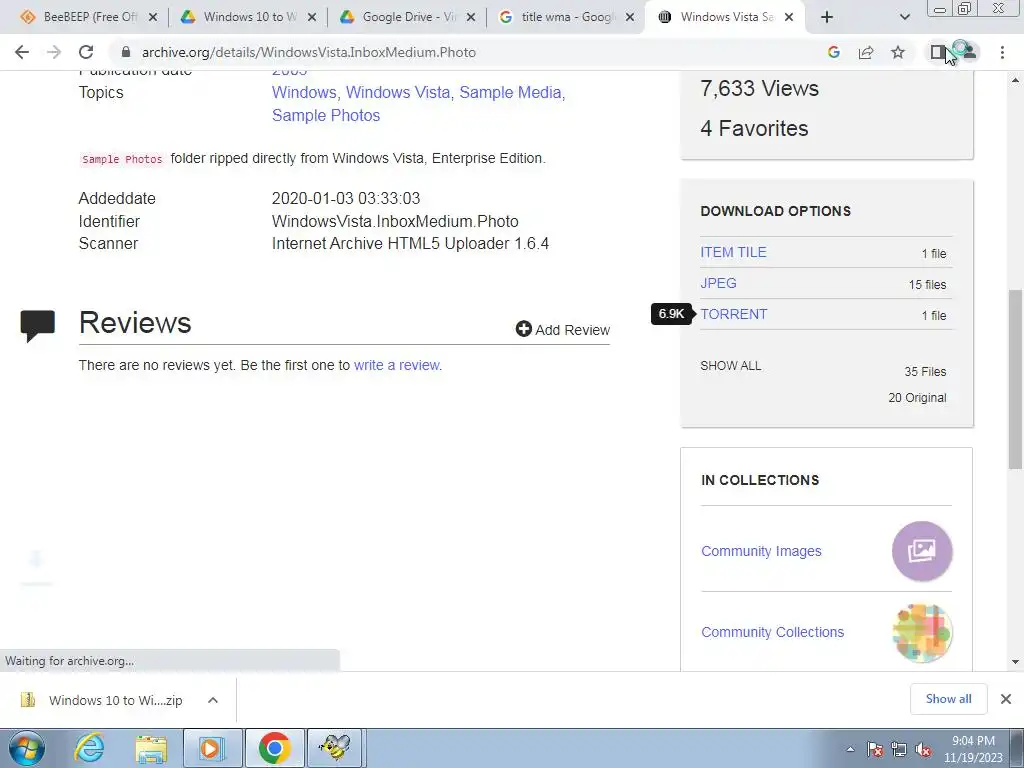Click the network tray icon
This screenshot has width=1024, height=768.
[899, 750]
